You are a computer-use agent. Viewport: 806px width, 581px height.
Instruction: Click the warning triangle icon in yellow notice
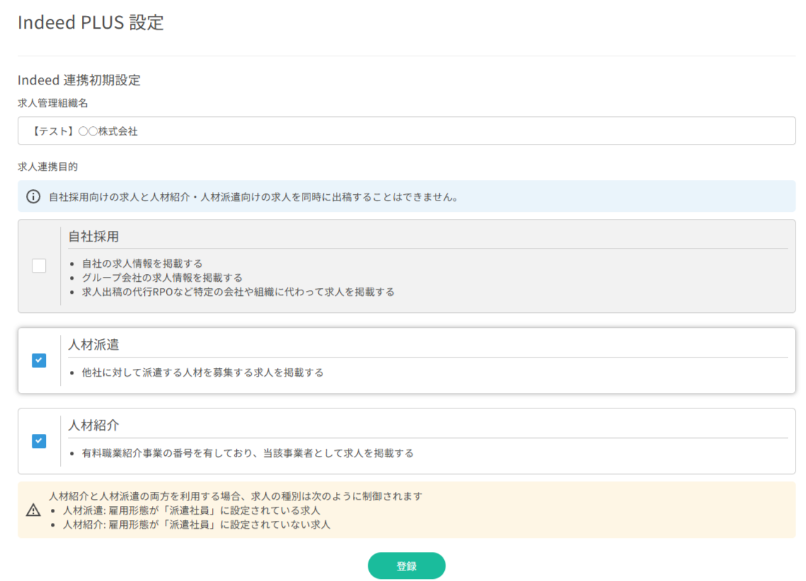(33, 510)
